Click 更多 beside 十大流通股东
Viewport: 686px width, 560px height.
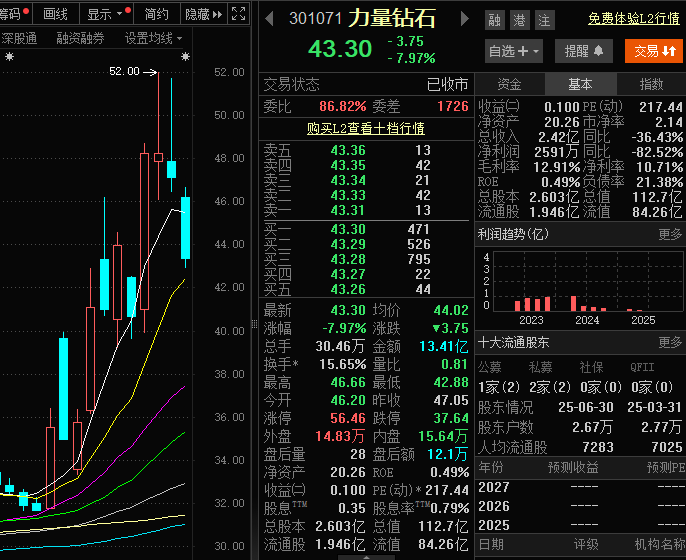(670, 342)
